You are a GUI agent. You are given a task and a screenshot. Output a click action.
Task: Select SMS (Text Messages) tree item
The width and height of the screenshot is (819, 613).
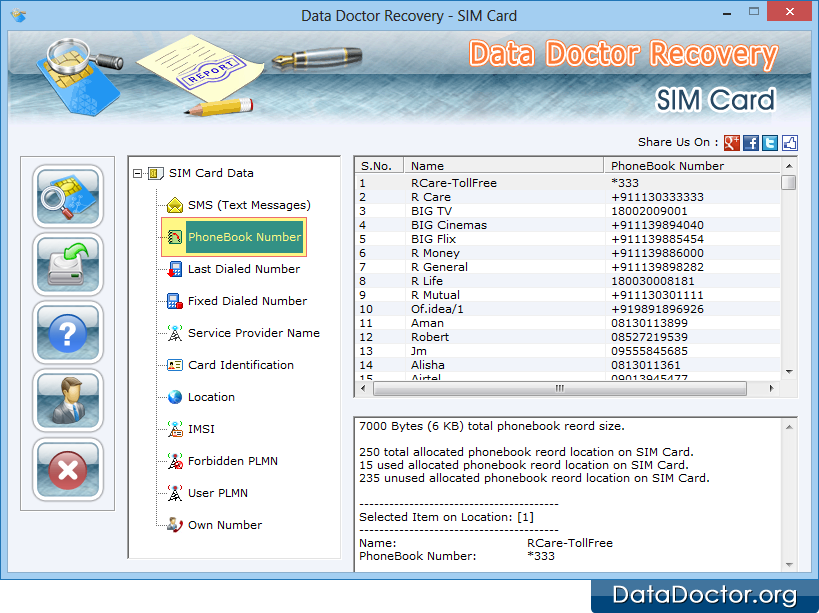(x=248, y=205)
